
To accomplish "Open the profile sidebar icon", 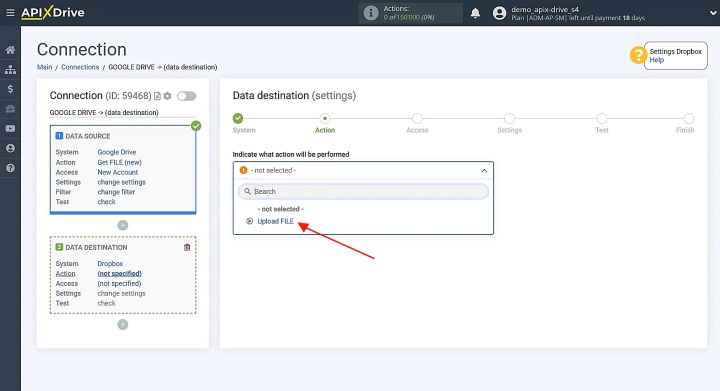I will (x=10, y=149).
